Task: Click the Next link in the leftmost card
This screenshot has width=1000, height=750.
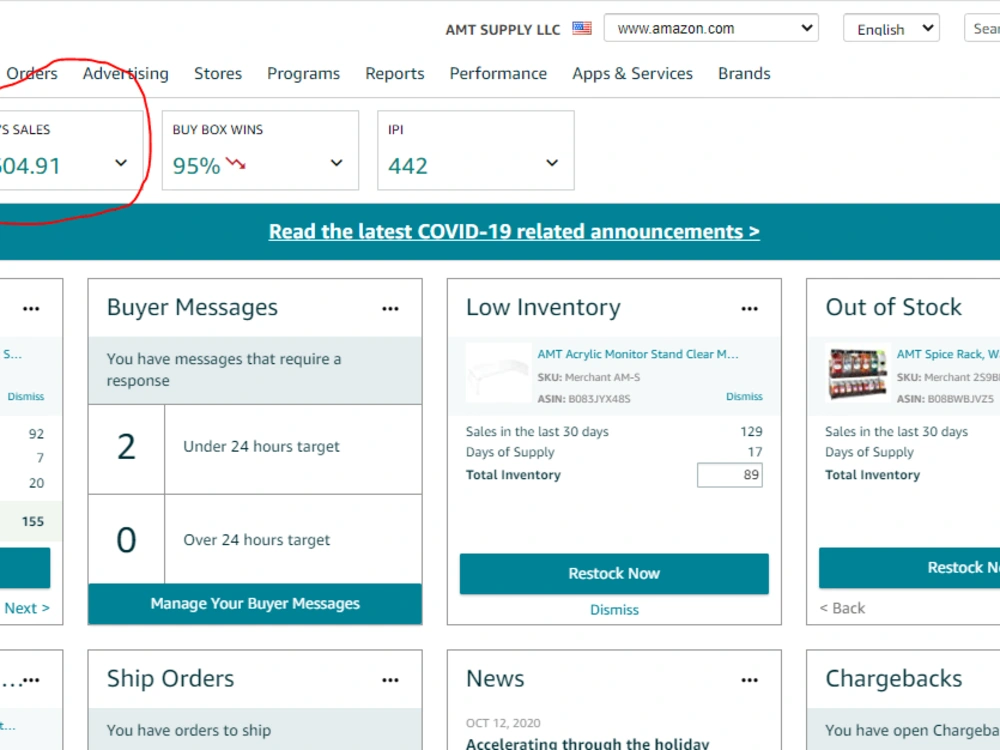Action: point(27,608)
